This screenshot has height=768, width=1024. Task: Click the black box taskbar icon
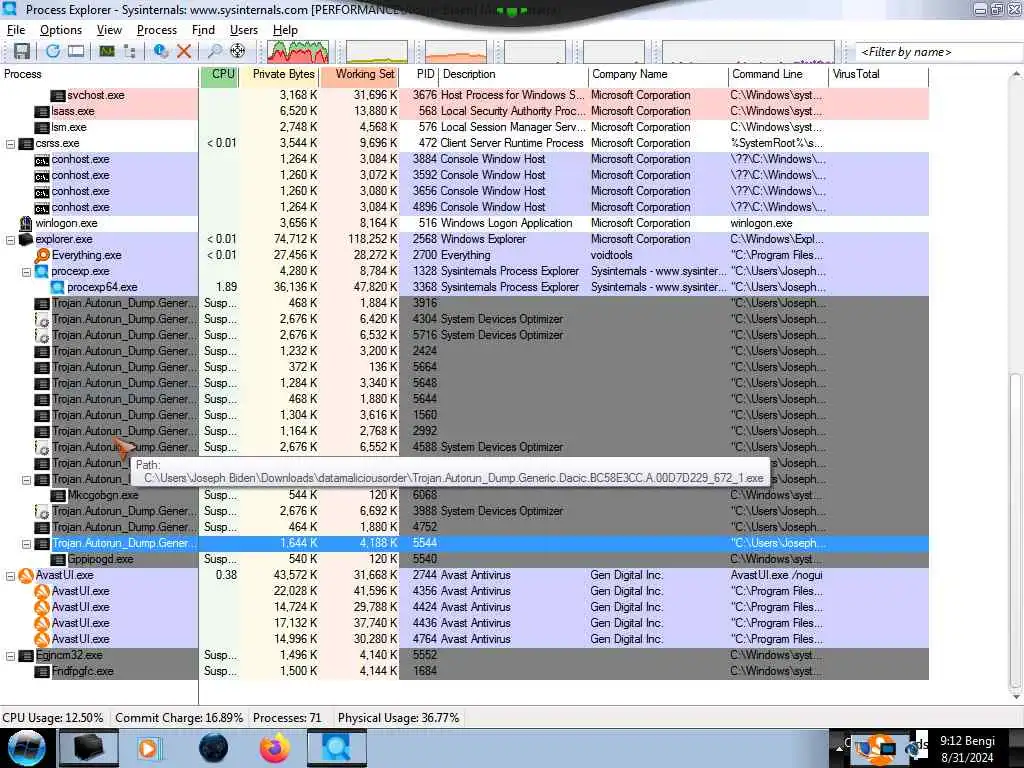point(88,748)
